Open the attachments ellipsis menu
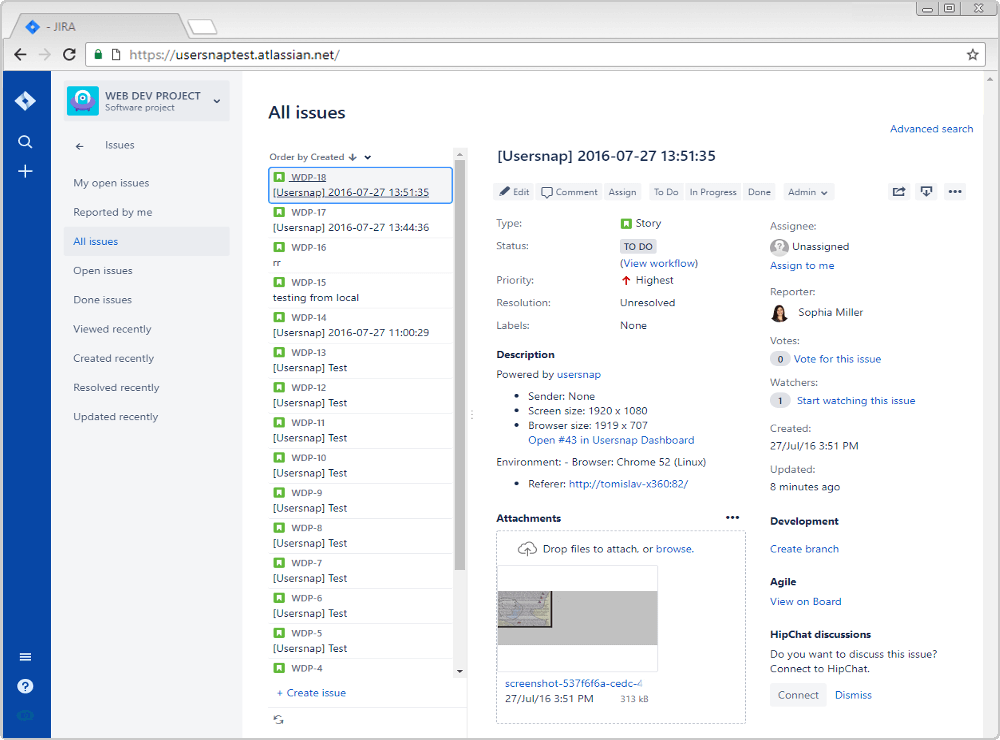1000x740 pixels. (x=733, y=517)
